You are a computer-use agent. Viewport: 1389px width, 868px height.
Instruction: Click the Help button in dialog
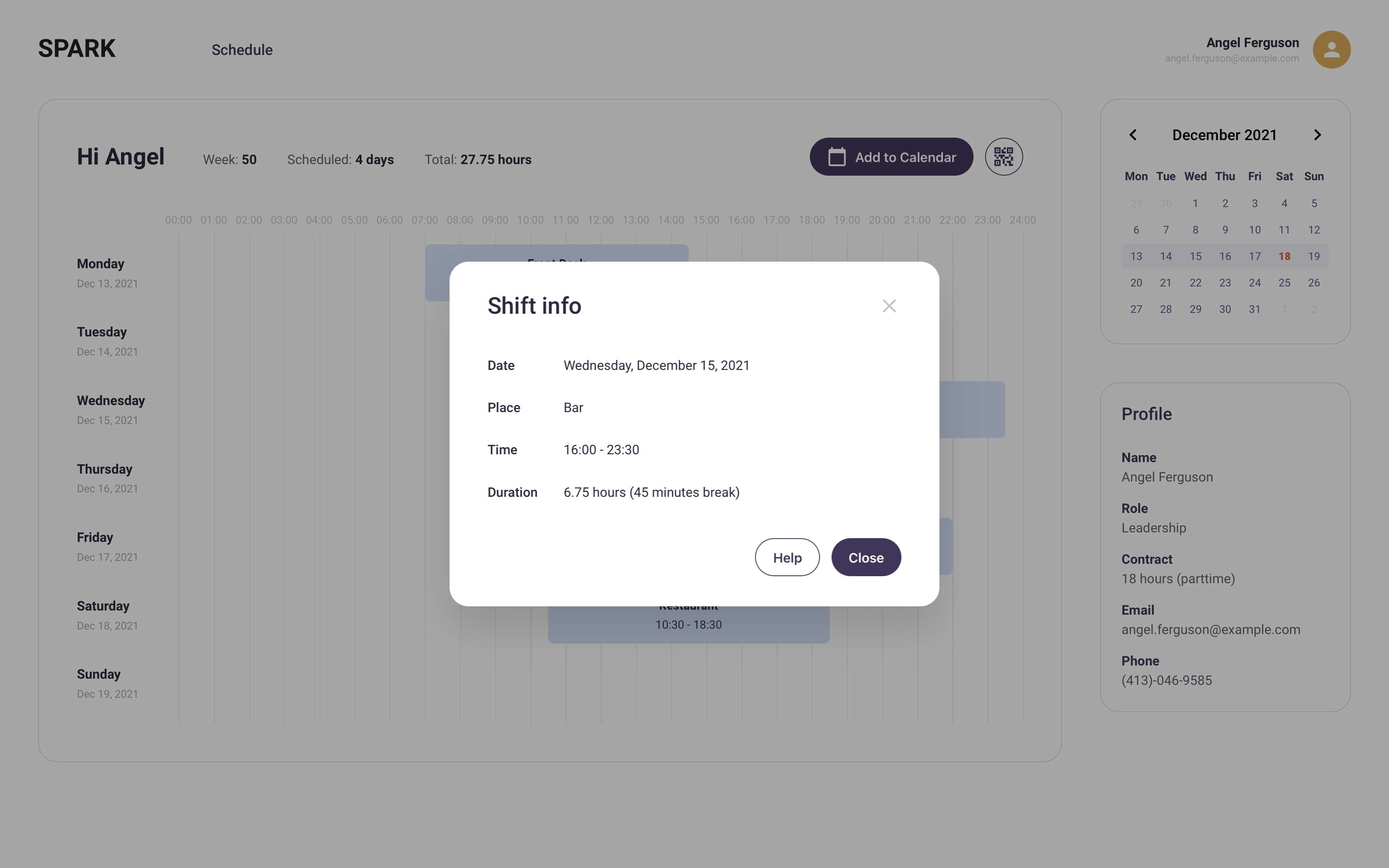(787, 558)
